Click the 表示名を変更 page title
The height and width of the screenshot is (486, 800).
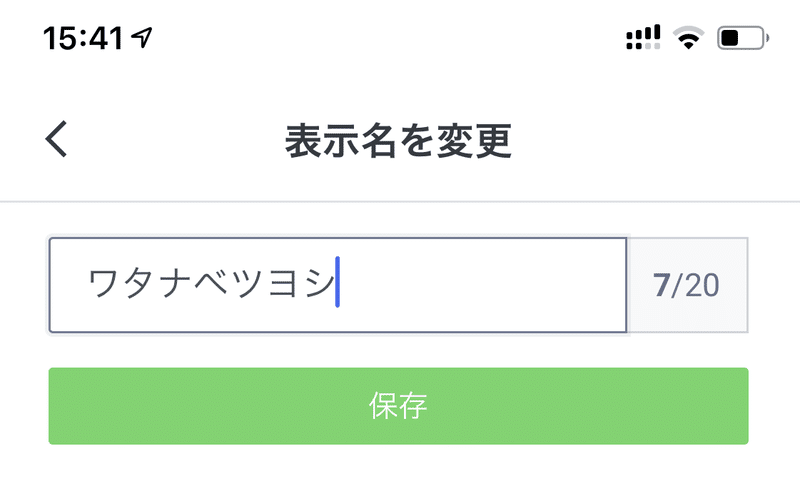(399, 141)
